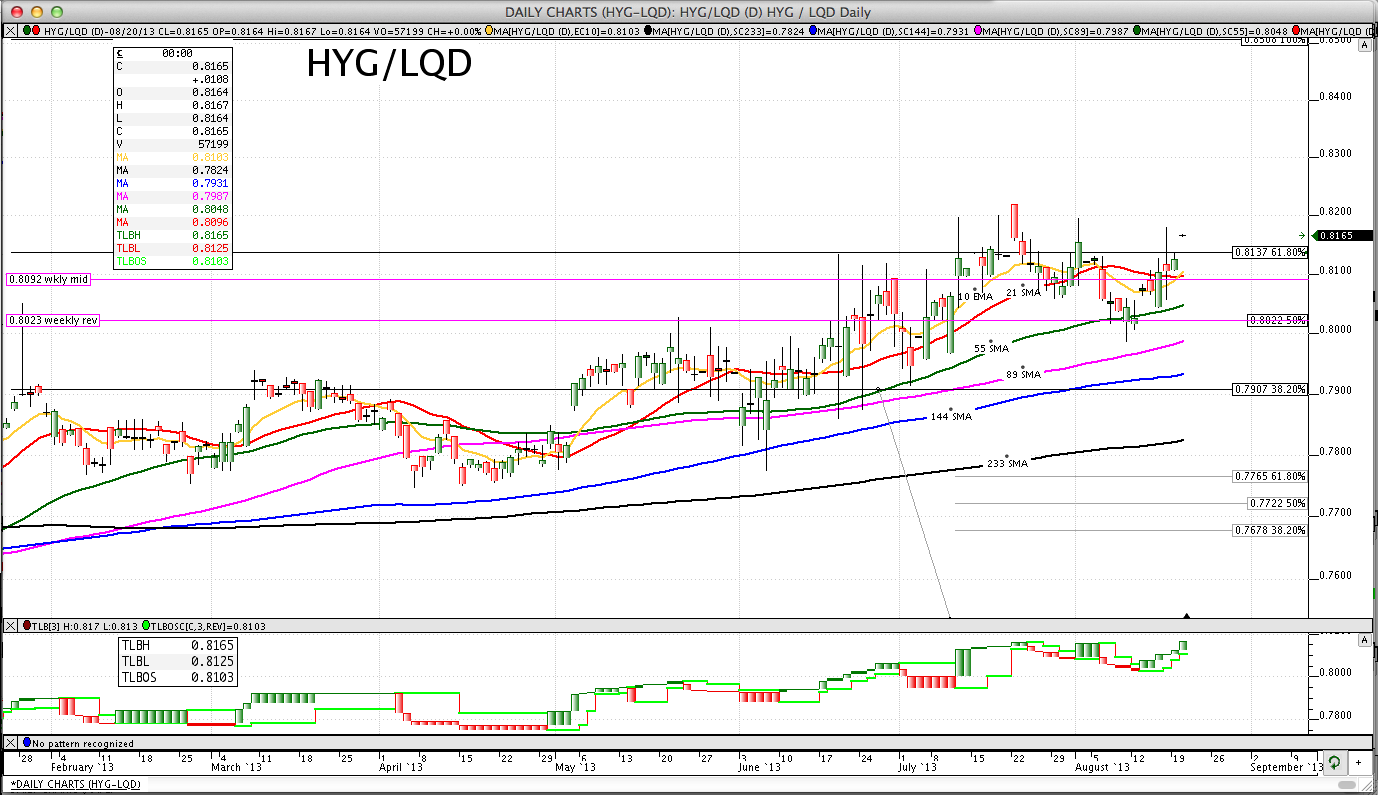Viewport: 1378px width, 795px height.
Task: Click the volume value 57199 in the data box
Action: pos(211,144)
